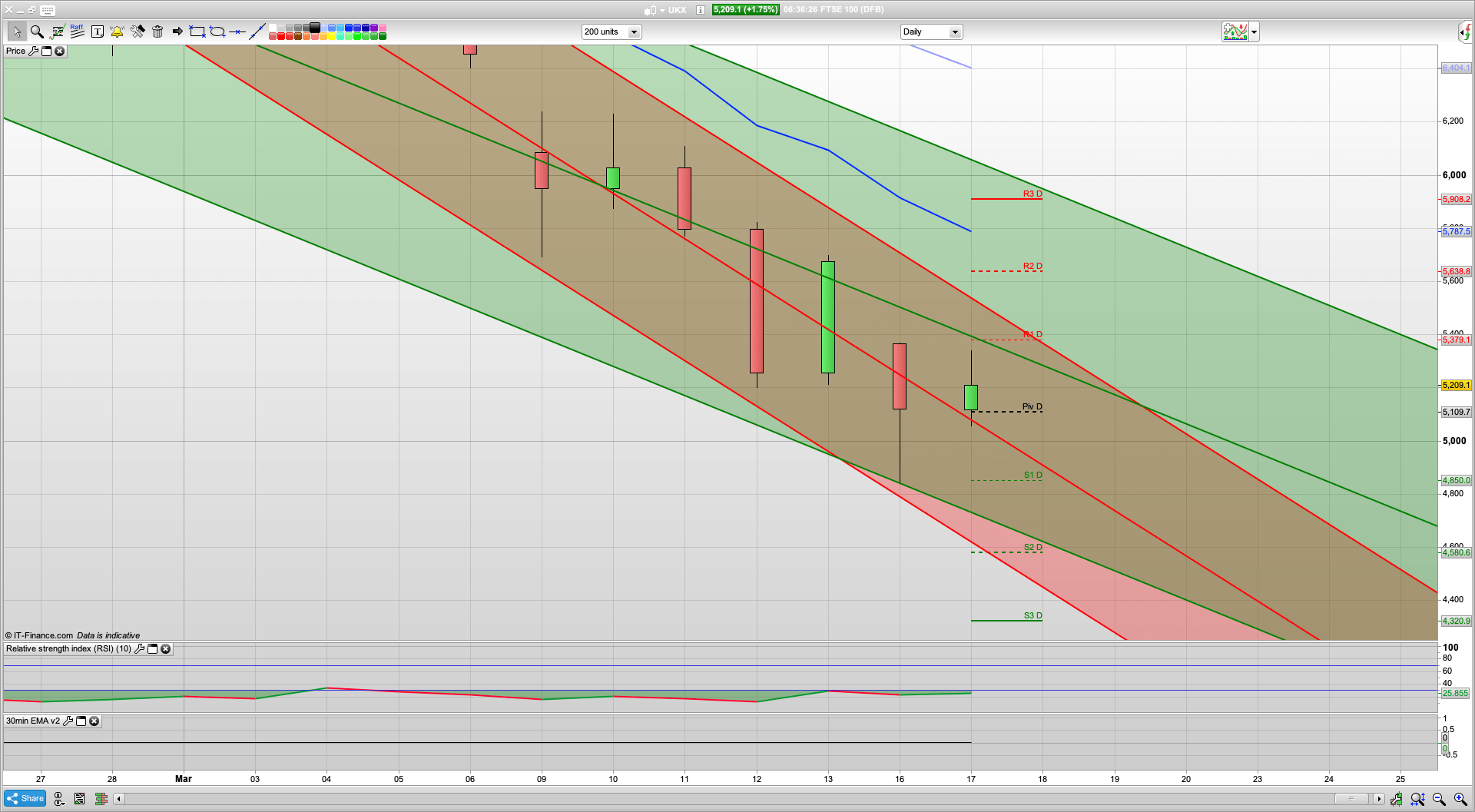
Task: Click the Share button
Action: [x=25, y=799]
